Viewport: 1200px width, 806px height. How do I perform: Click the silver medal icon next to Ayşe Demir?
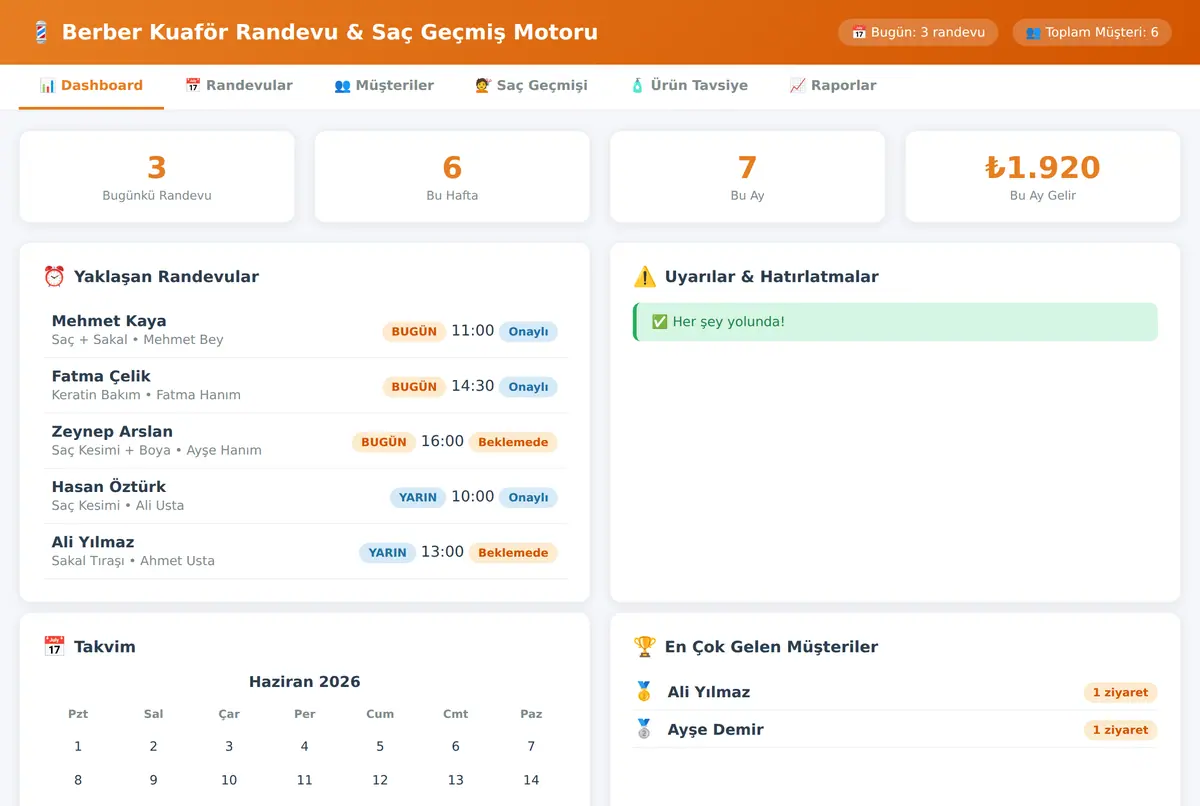[644, 730]
